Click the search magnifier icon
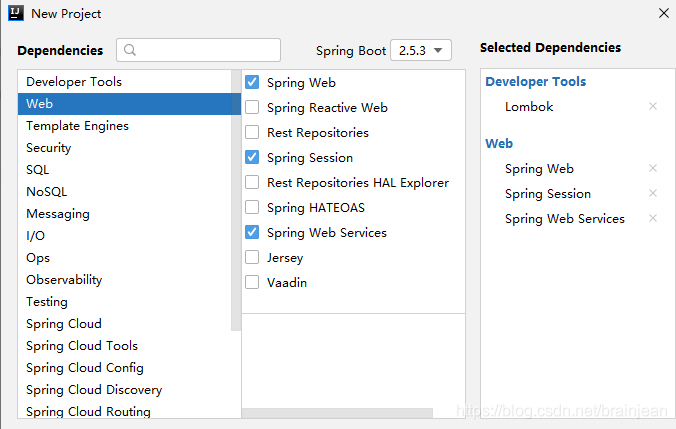676x429 pixels. 130,50
